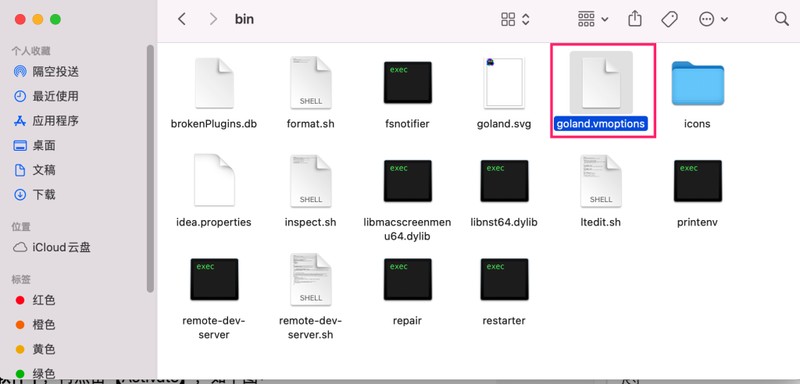Select the idea.properties file icon
Viewport: 800px width, 384px height.
click(x=214, y=181)
